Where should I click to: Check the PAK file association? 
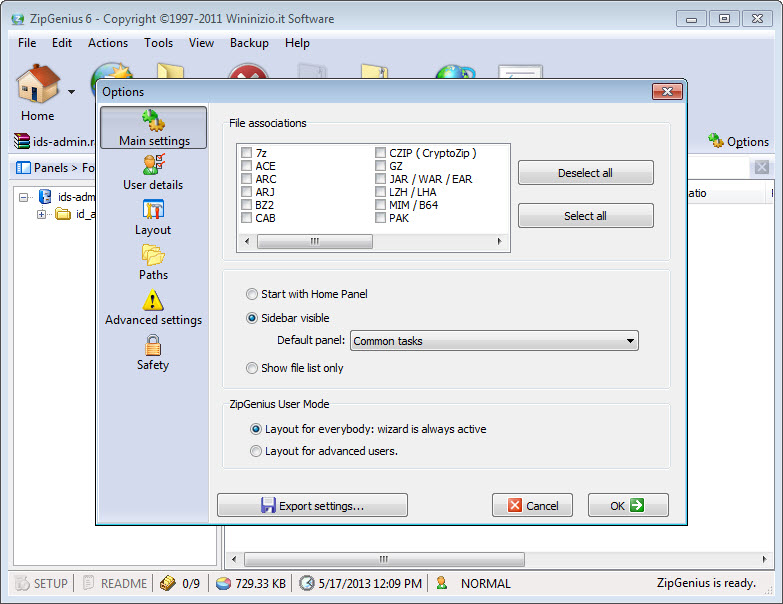(381, 217)
